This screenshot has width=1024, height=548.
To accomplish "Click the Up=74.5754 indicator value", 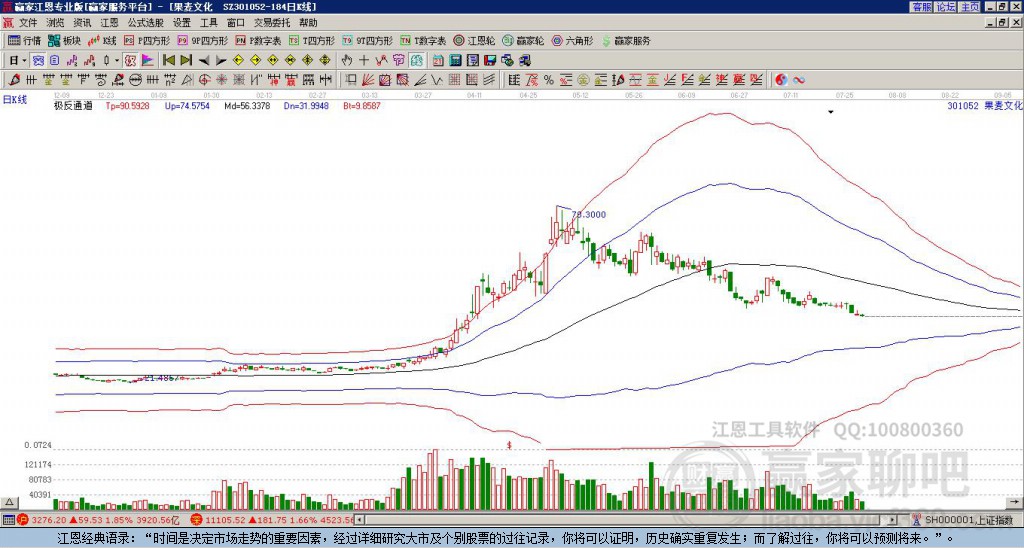I will [187, 106].
